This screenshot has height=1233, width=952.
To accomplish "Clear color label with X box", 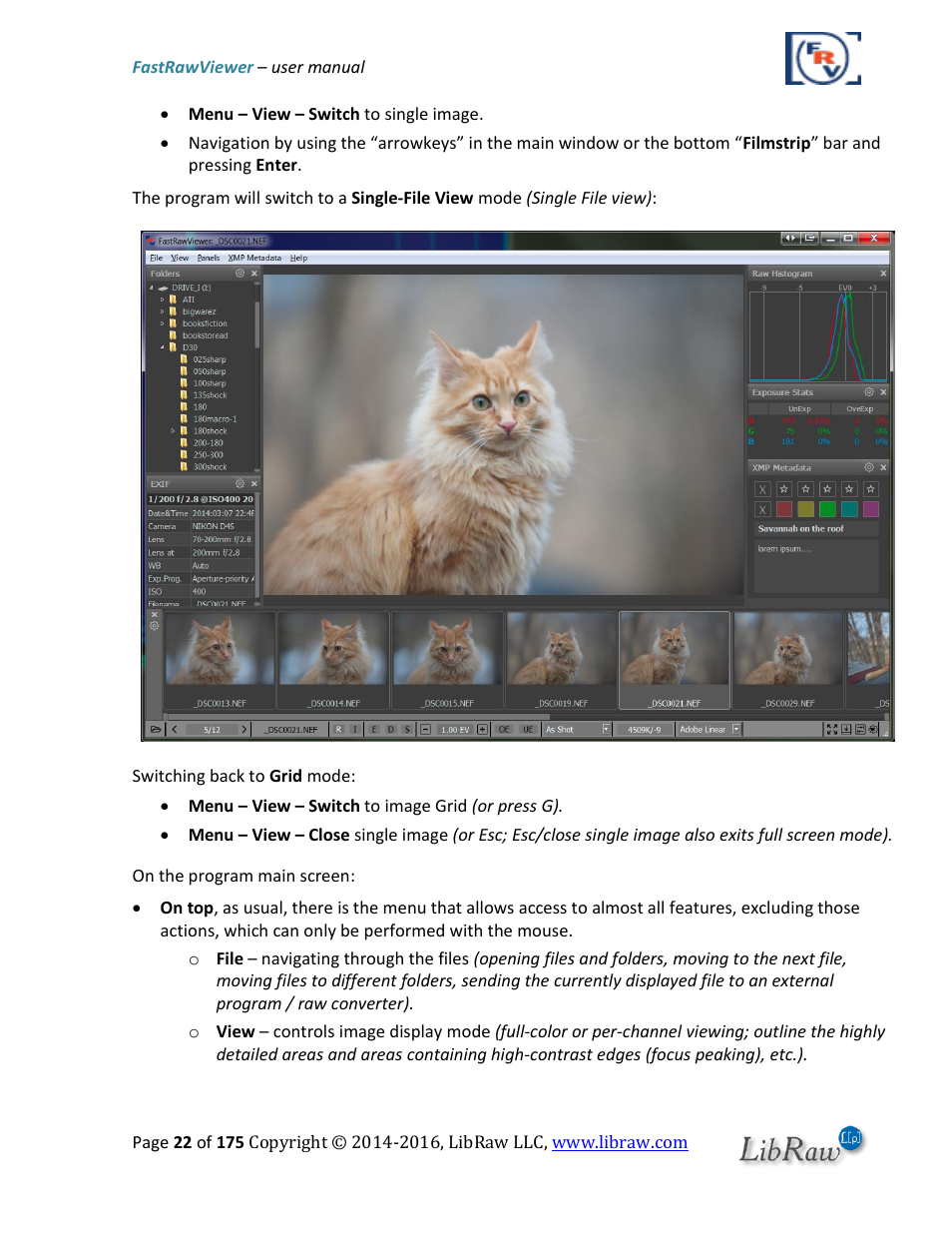I will pos(762,509).
